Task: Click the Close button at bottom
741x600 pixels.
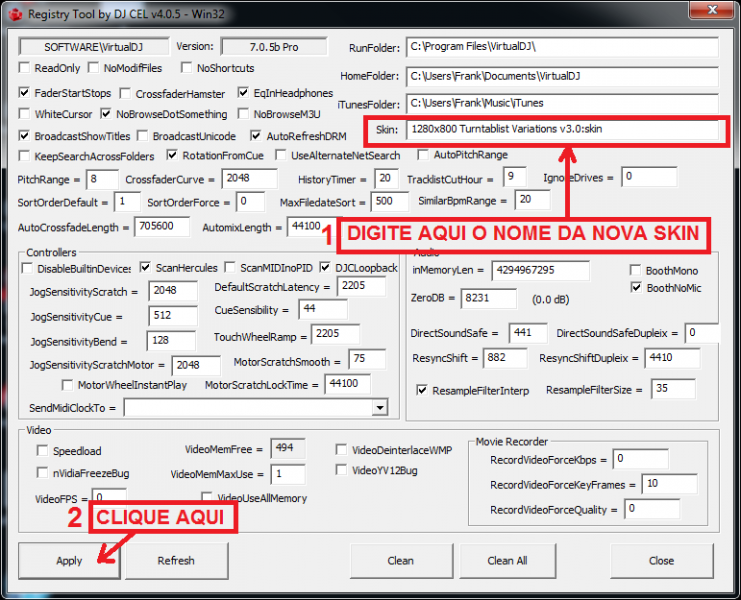Action: click(661, 560)
